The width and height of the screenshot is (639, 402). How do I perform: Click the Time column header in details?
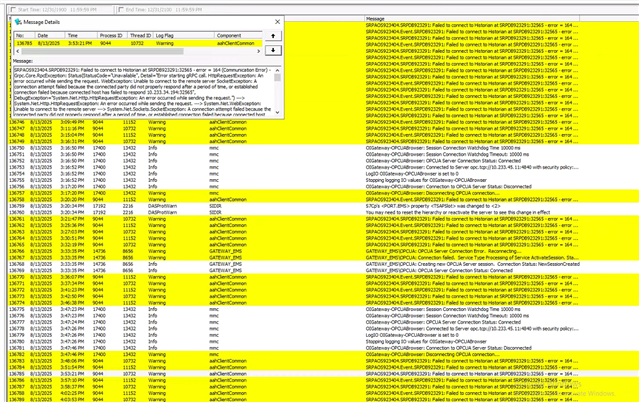[x=81, y=35]
